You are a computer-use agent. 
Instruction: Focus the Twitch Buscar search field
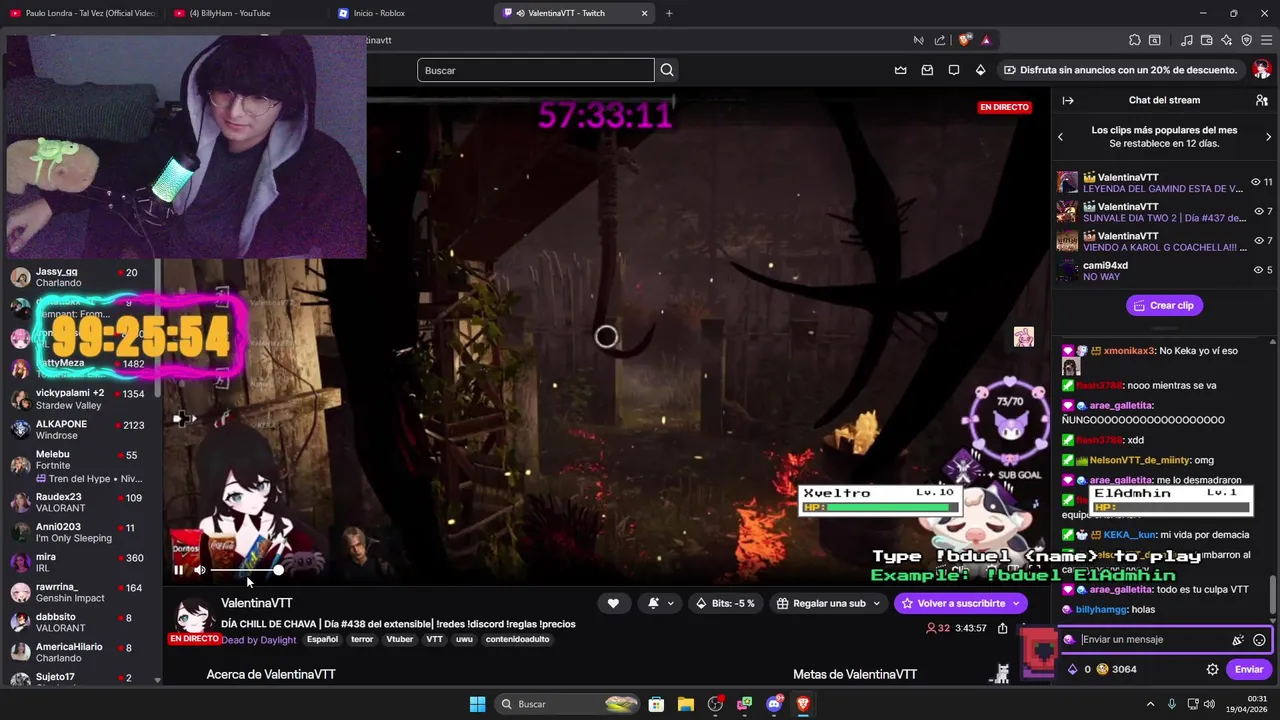tap(536, 70)
